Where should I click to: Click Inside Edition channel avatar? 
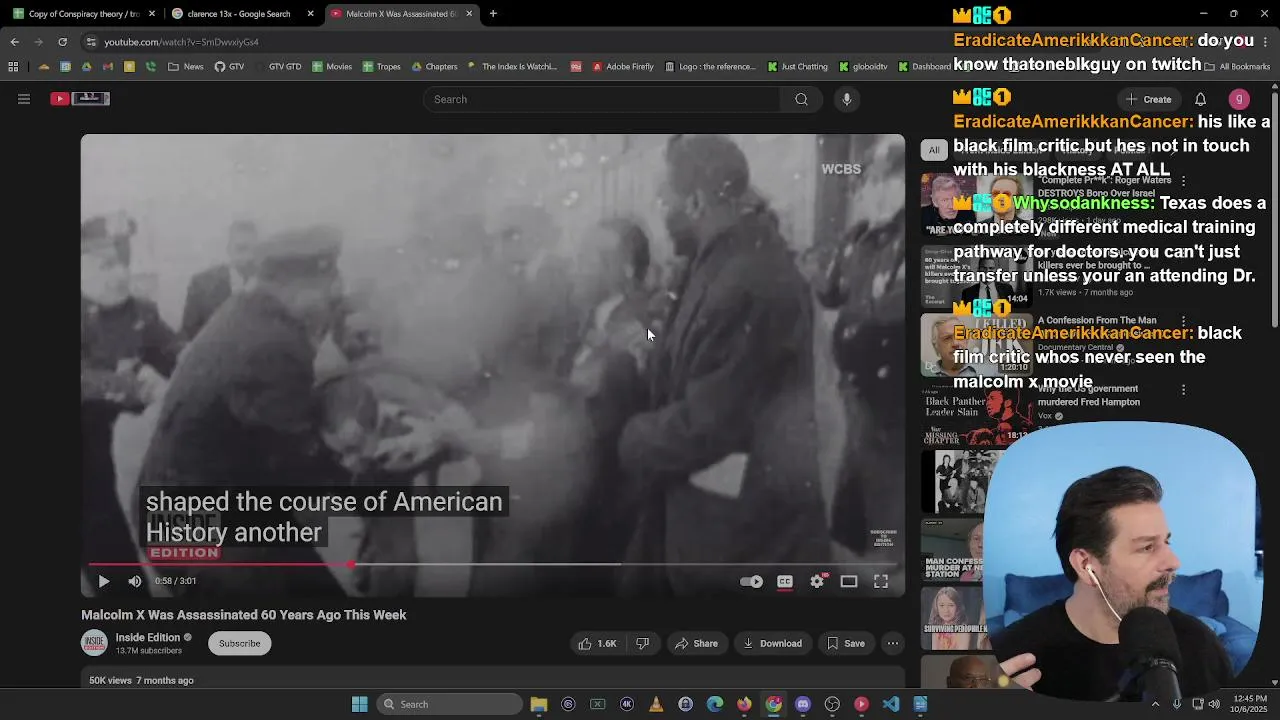pyautogui.click(x=94, y=643)
